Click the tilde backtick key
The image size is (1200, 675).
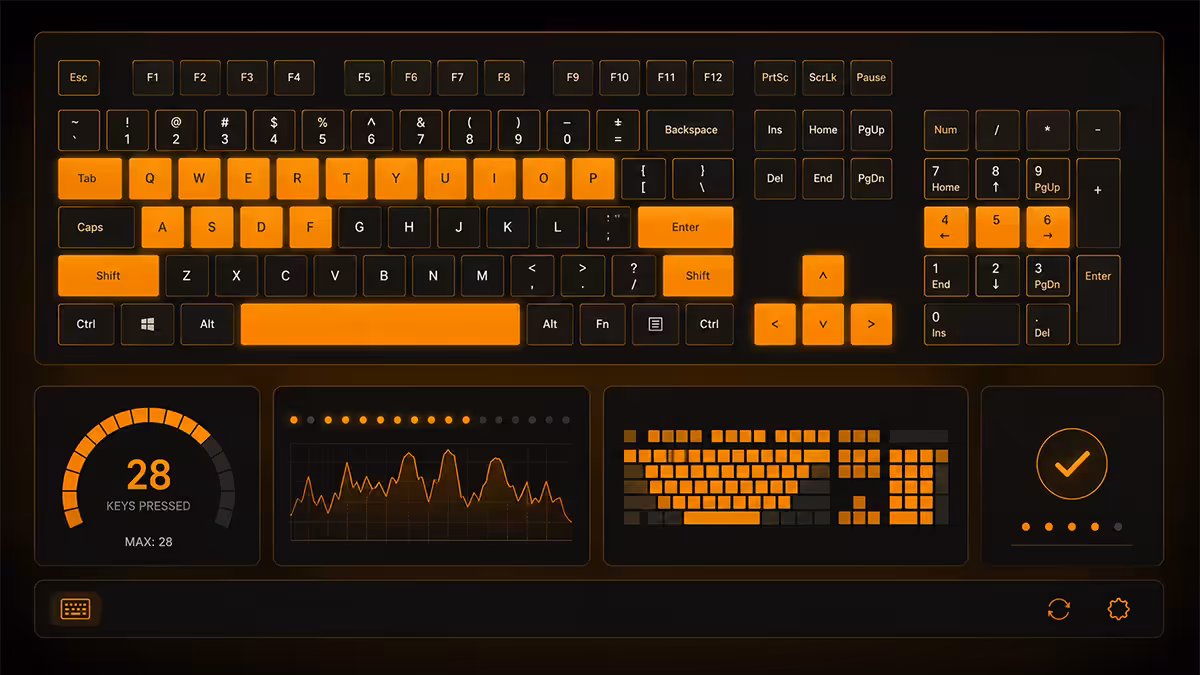79,130
